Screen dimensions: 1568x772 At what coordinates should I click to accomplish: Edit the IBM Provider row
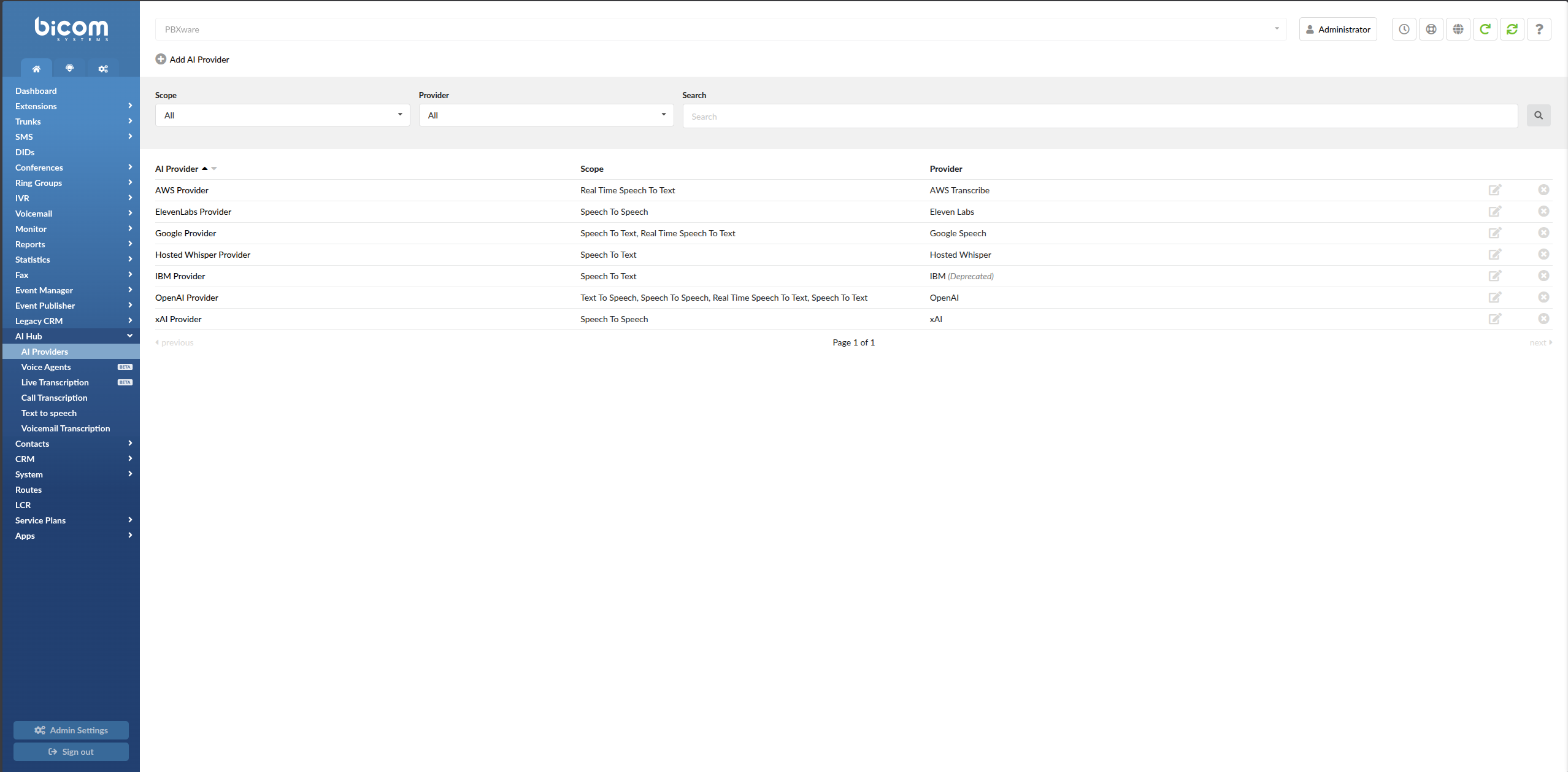[x=1495, y=276]
